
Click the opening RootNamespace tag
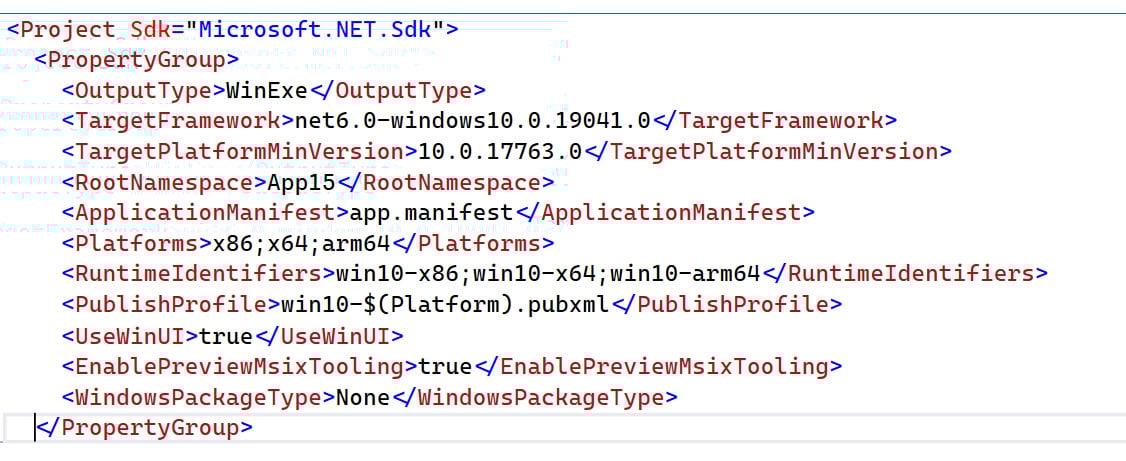tap(164, 182)
